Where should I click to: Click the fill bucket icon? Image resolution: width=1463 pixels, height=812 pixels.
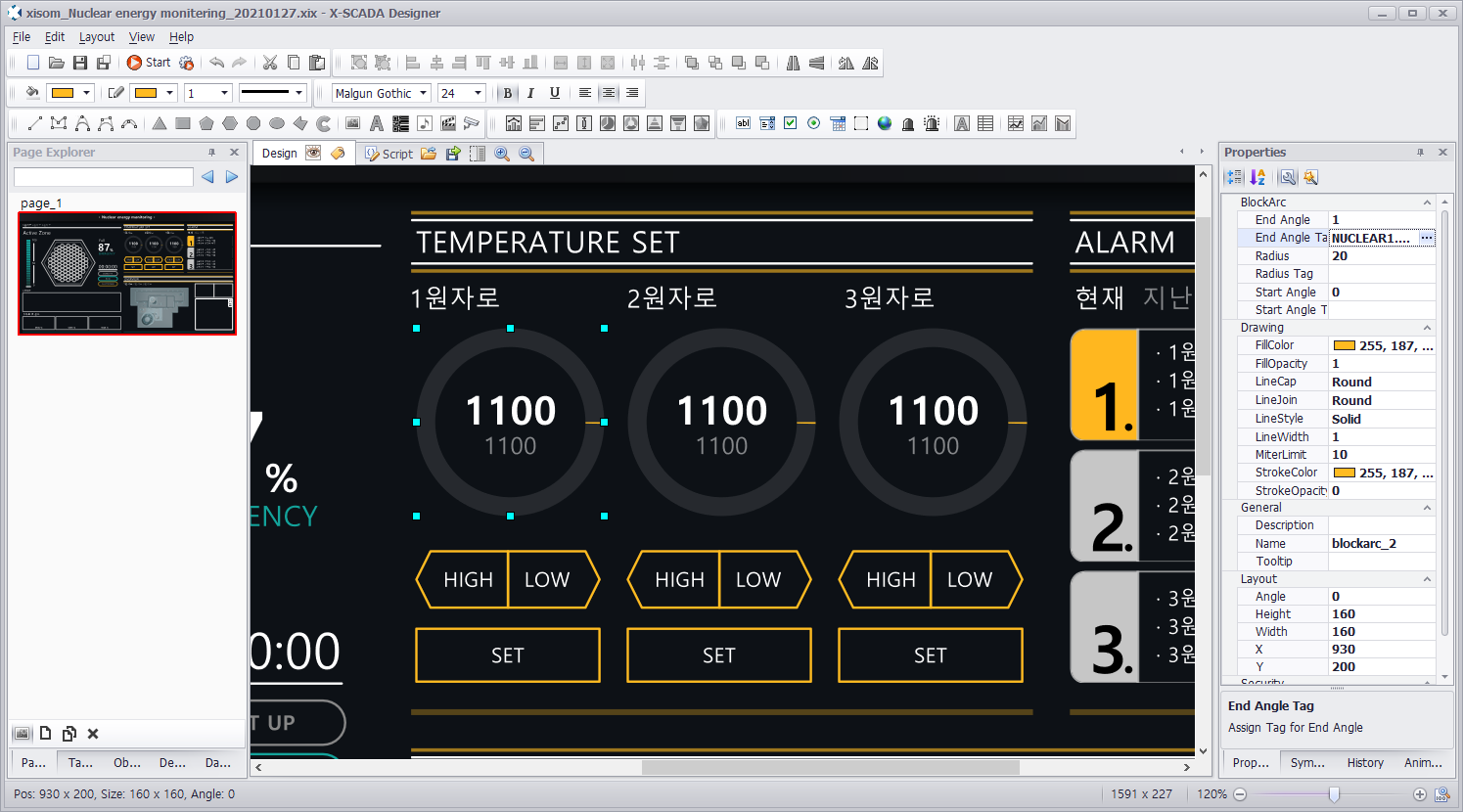(x=32, y=93)
